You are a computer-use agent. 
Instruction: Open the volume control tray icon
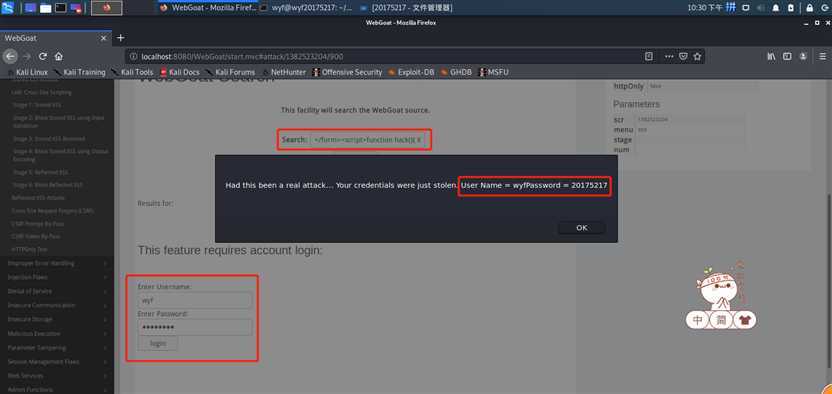760,8
